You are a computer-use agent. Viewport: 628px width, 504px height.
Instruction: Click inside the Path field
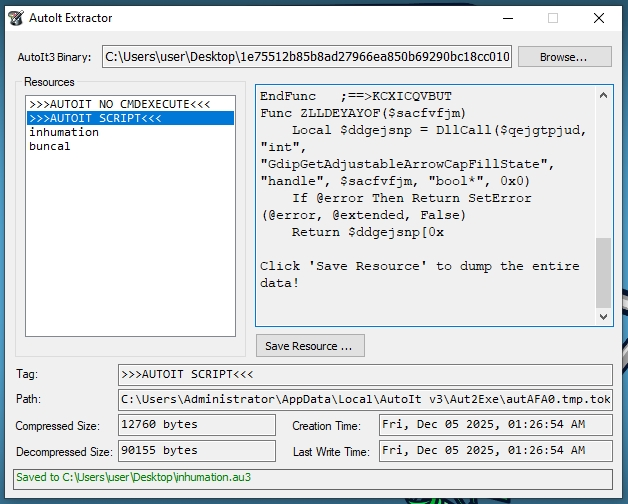365,399
